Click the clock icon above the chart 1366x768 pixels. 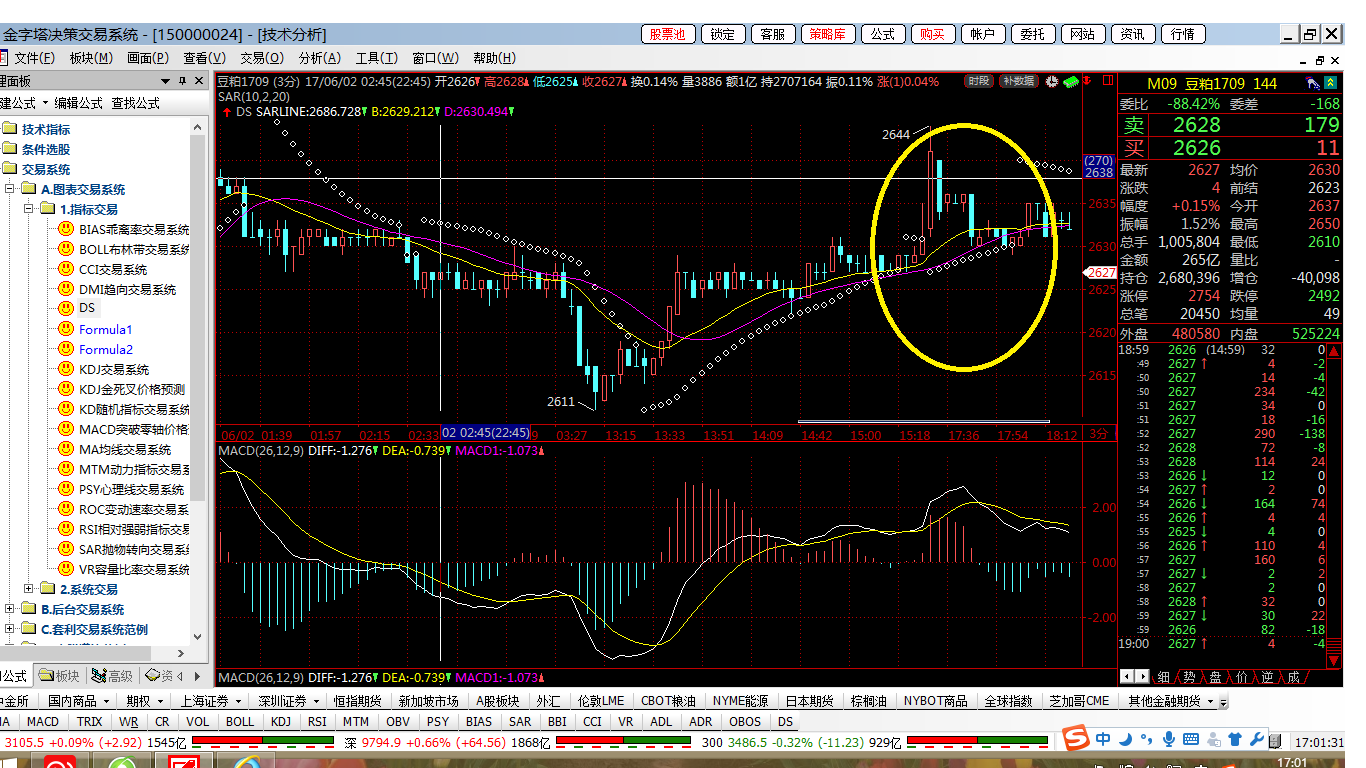coord(1051,82)
